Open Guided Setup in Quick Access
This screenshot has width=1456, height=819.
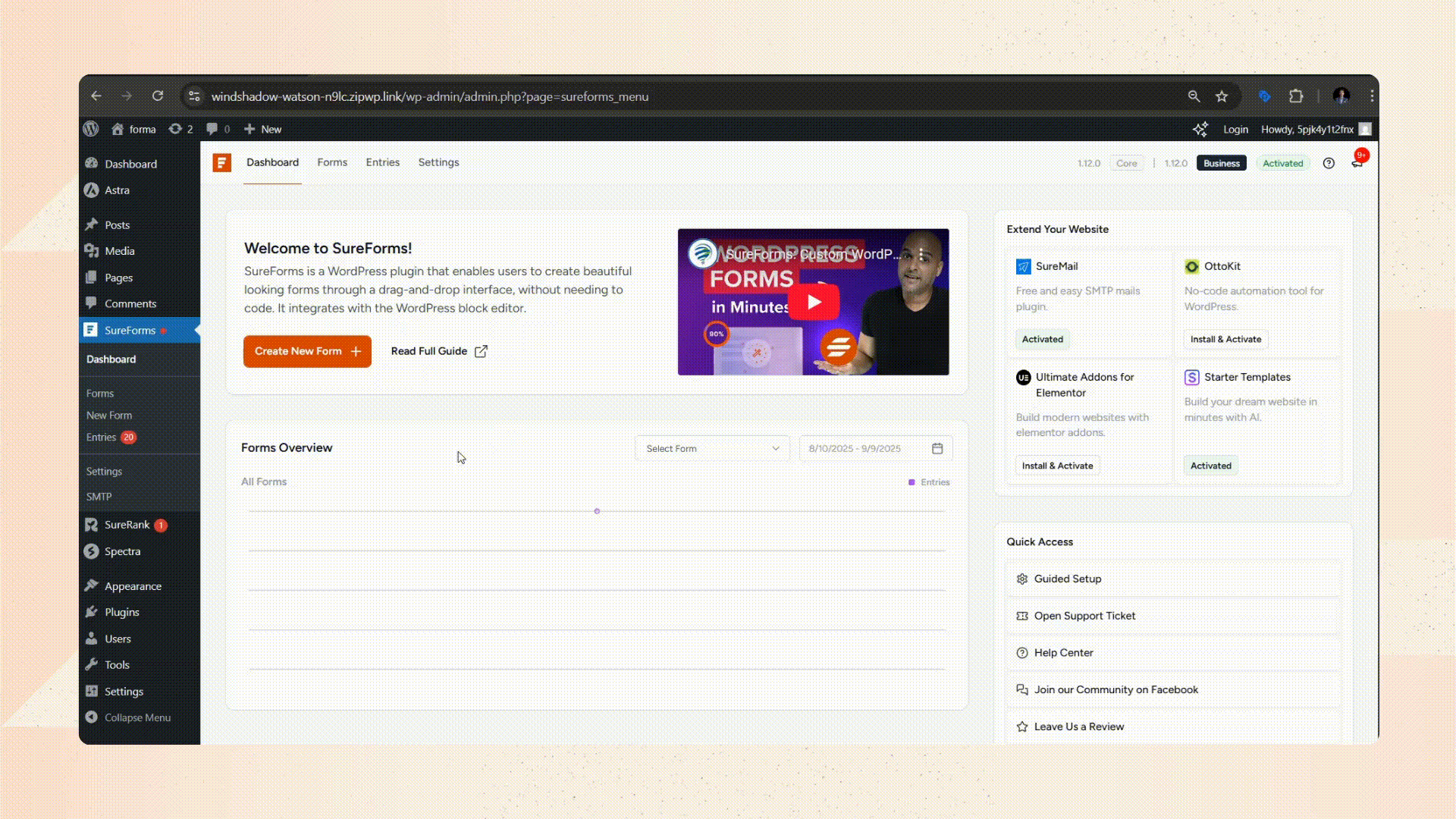click(x=1173, y=579)
